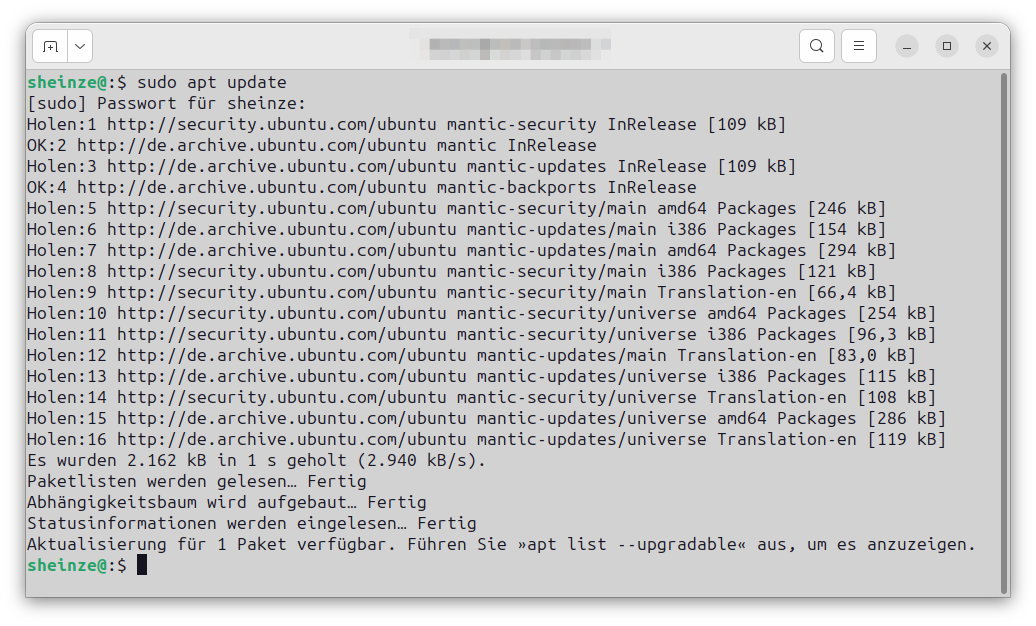Click the sudo apt update command text
1036x626 pixels.
pyautogui.click(x=210, y=82)
